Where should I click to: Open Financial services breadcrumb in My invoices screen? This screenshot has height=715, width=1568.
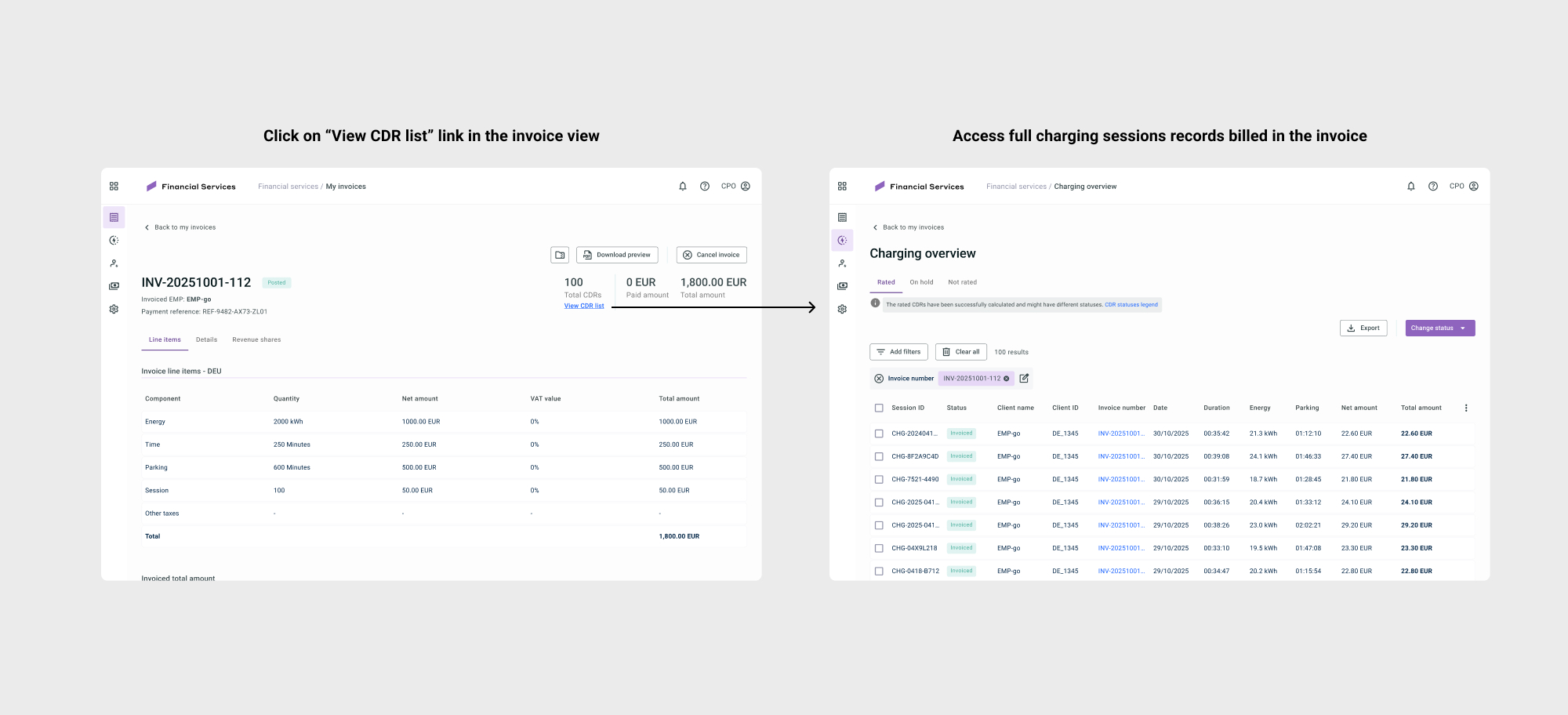coord(288,187)
